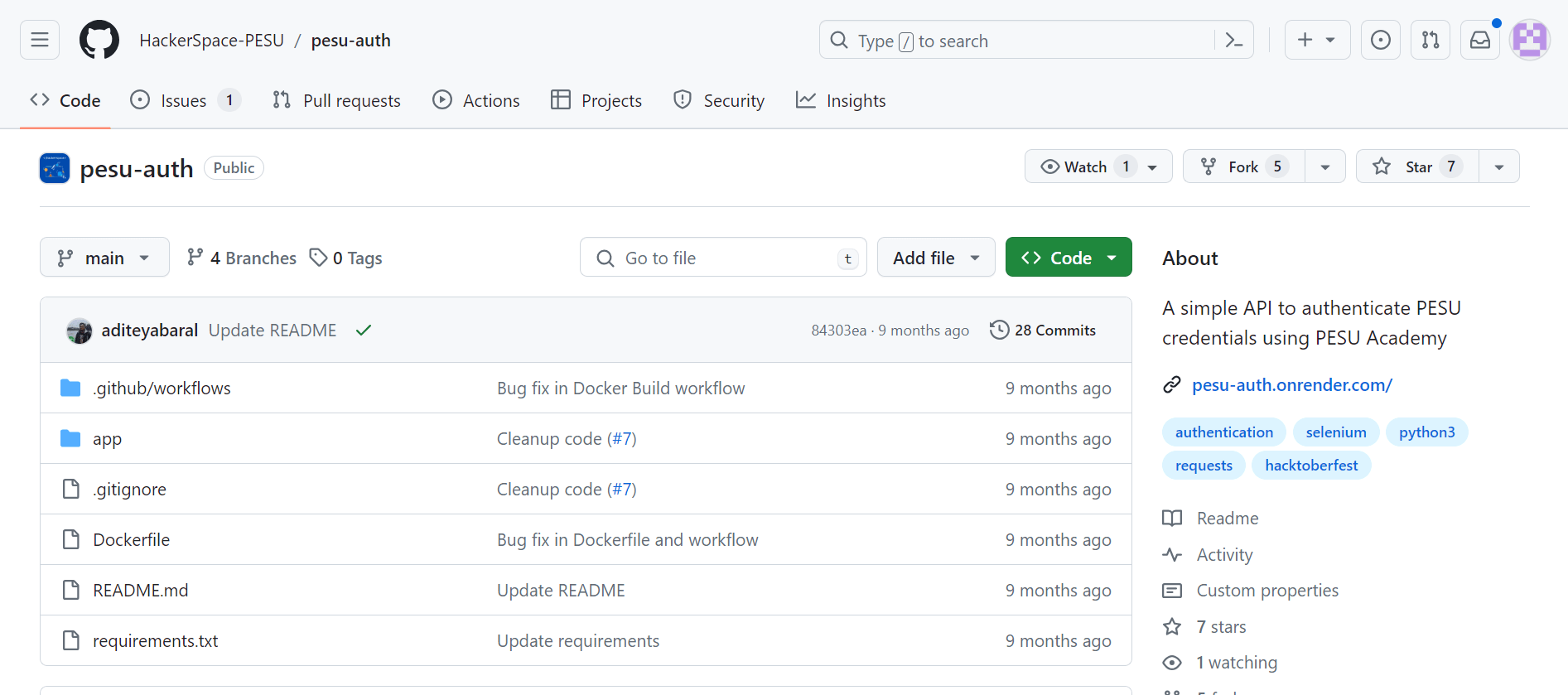Image resolution: width=1568 pixels, height=695 pixels.
Task: Open the pull requests icon in header
Action: (x=1430, y=40)
